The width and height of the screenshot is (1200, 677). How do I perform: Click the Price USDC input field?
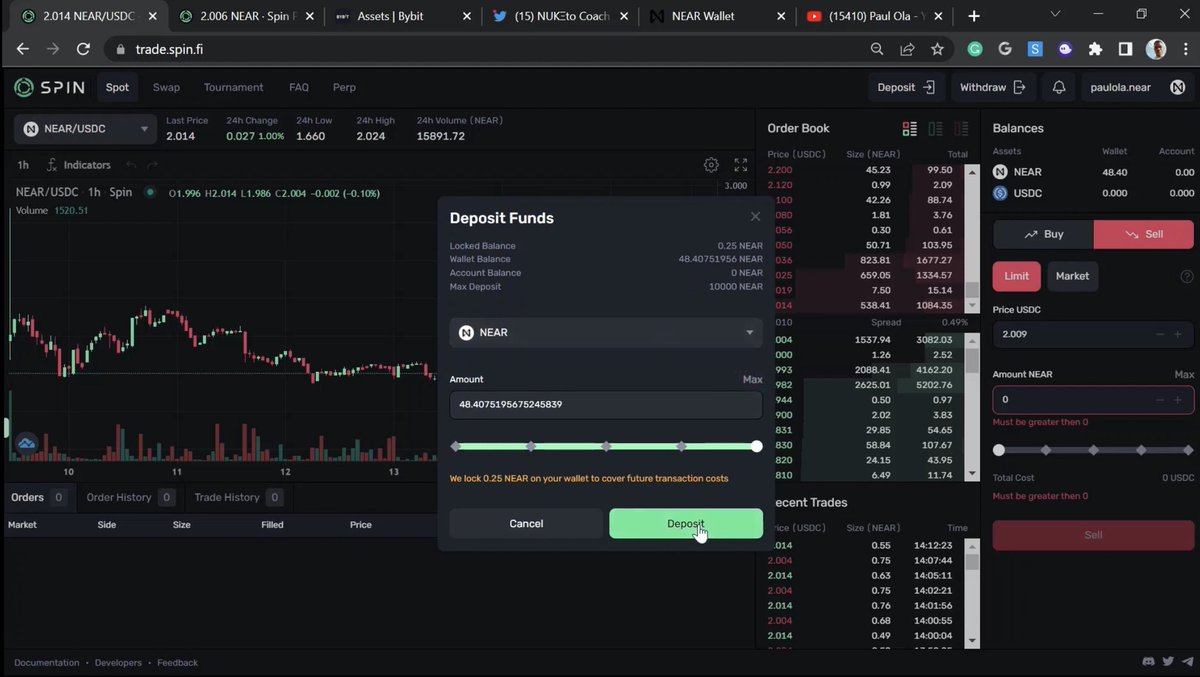(x=1093, y=334)
